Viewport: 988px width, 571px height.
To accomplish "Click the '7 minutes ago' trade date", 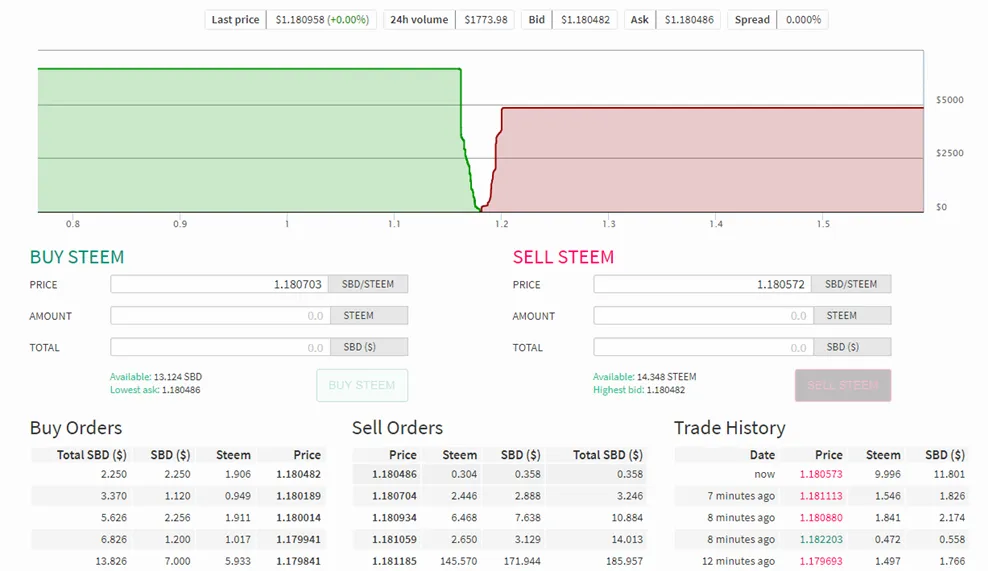I will click(741, 496).
